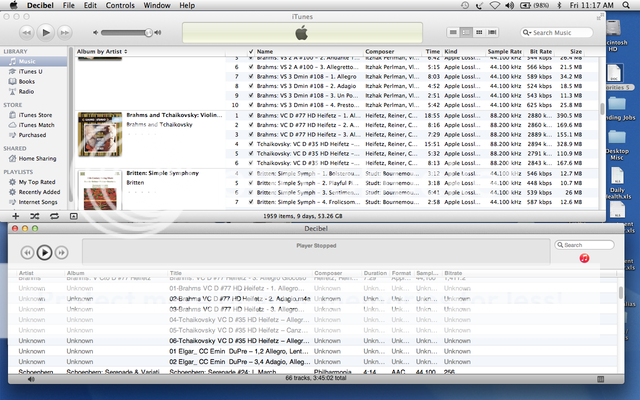The width and height of the screenshot is (640, 400).
Task: Focus the Search Music field in iTunes
Action: pyautogui.click(x=557, y=33)
